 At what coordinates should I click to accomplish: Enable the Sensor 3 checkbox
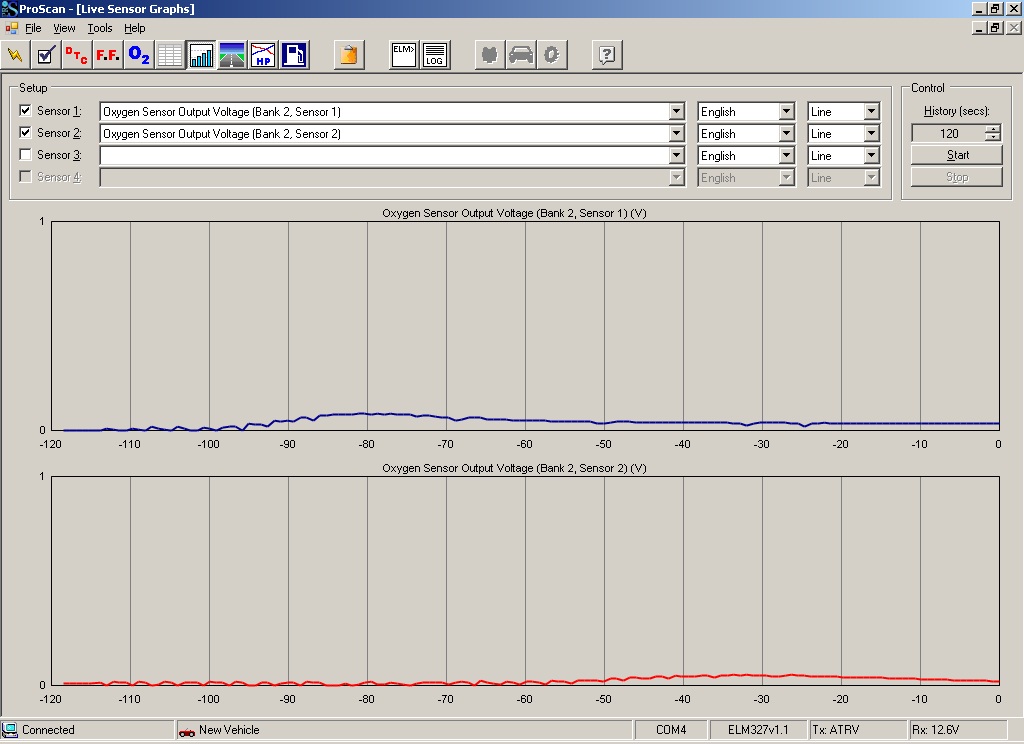tap(26, 155)
